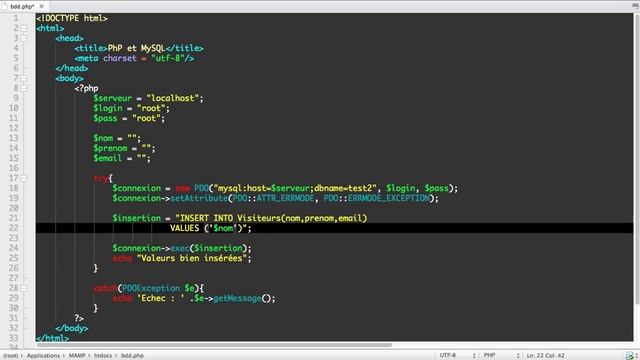Image resolution: width=640 pixels, height=360 pixels.
Task: Click the closing </body> tag
Action: coord(72,328)
